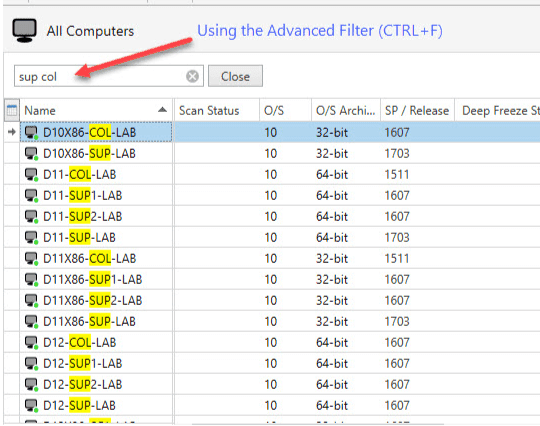Viewport: 540px width, 426px height.
Task: Open the column chooser grid icon
Action: tap(12, 111)
